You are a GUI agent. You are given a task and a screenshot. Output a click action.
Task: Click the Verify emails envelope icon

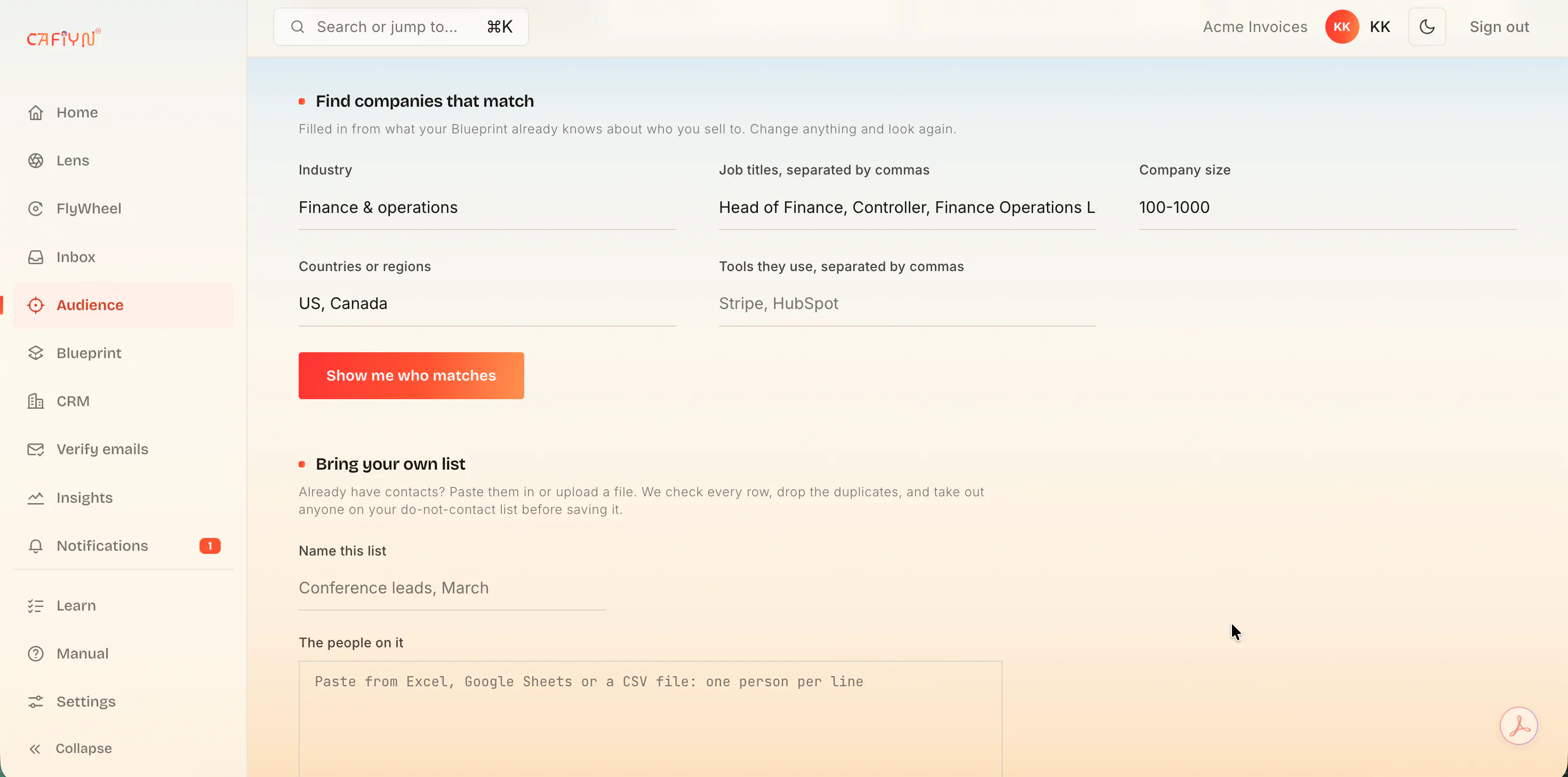tap(36, 449)
